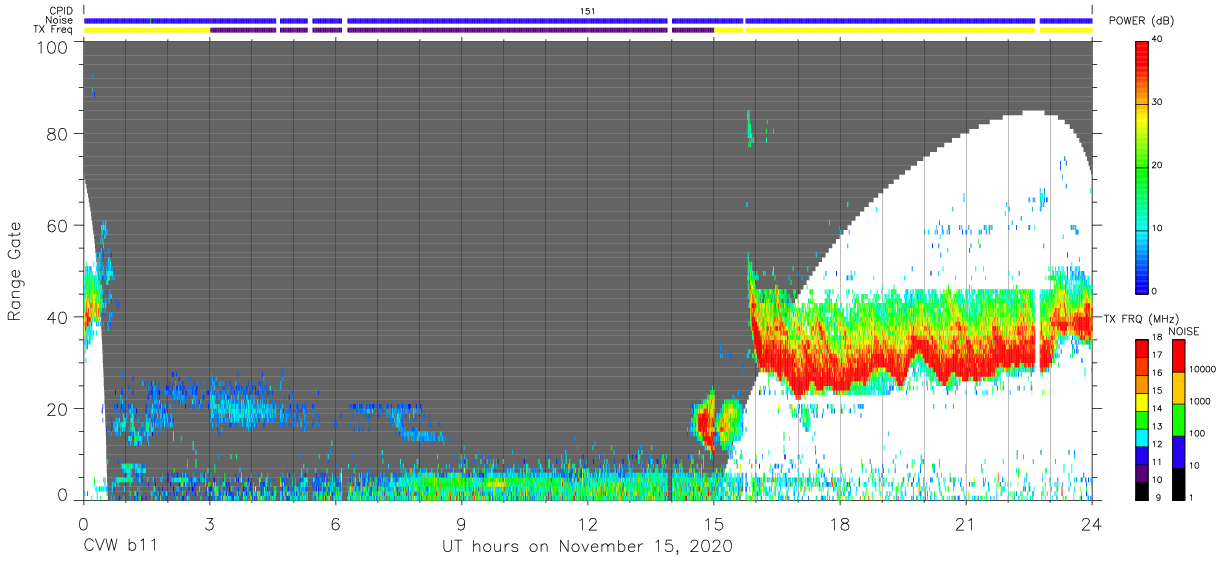The height and width of the screenshot is (567, 1228).
Task: Click x-axis hour tick '24'
Action: [x=1092, y=524]
